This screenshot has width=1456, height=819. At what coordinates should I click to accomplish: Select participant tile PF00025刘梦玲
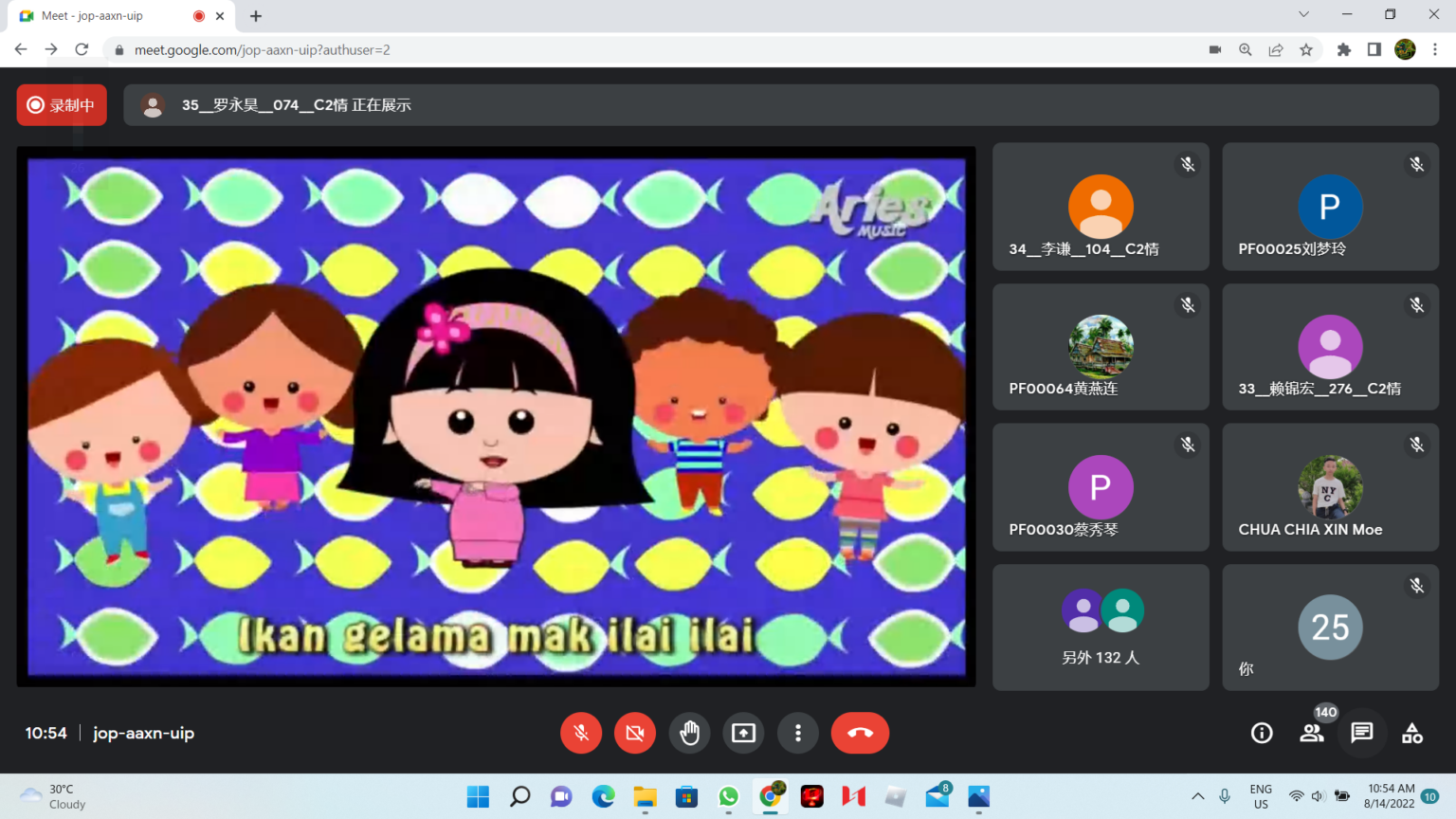(1330, 207)
